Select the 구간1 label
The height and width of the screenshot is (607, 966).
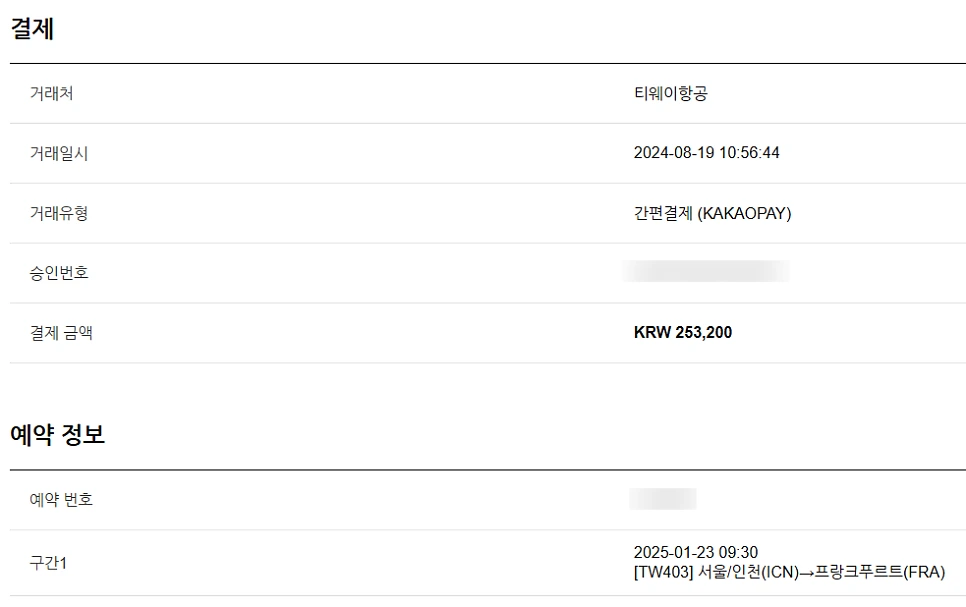(x=48, y=563)
